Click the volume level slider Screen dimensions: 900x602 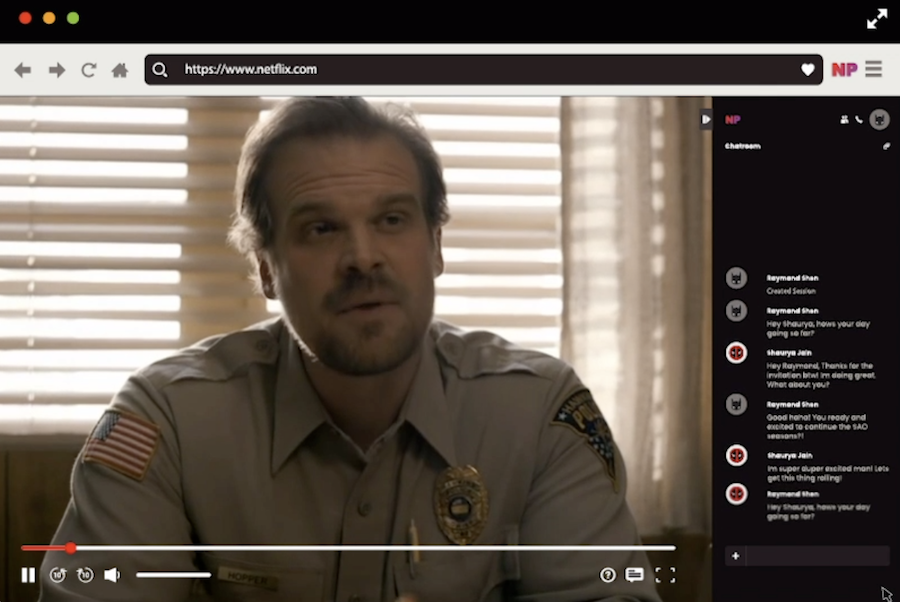pos(173,575)
